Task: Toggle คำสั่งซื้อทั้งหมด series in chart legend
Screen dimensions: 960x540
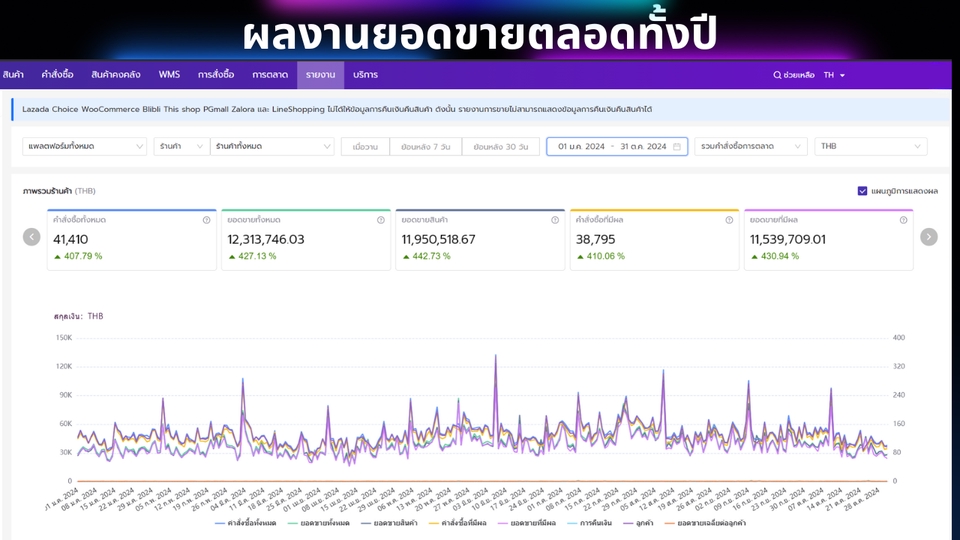Action: 246,523
